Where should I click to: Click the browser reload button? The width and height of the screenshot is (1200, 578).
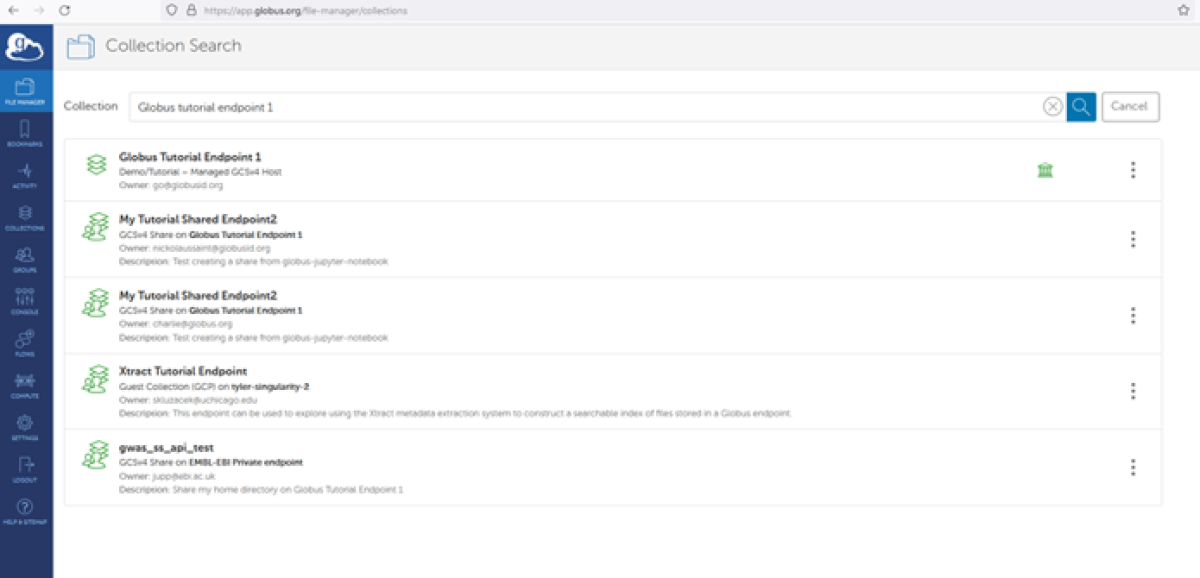[64, 10]
